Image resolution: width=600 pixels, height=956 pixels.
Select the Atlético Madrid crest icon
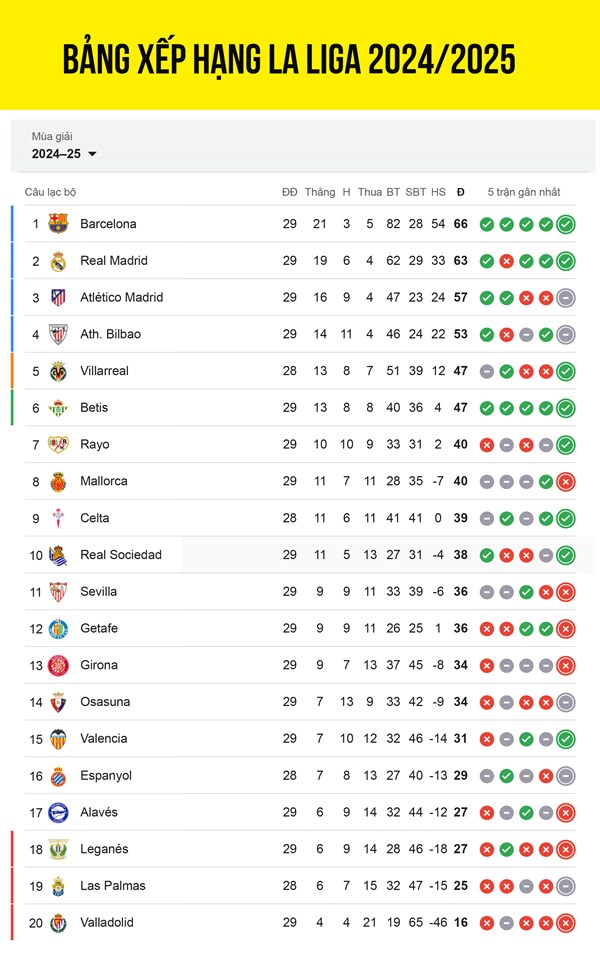58,298
